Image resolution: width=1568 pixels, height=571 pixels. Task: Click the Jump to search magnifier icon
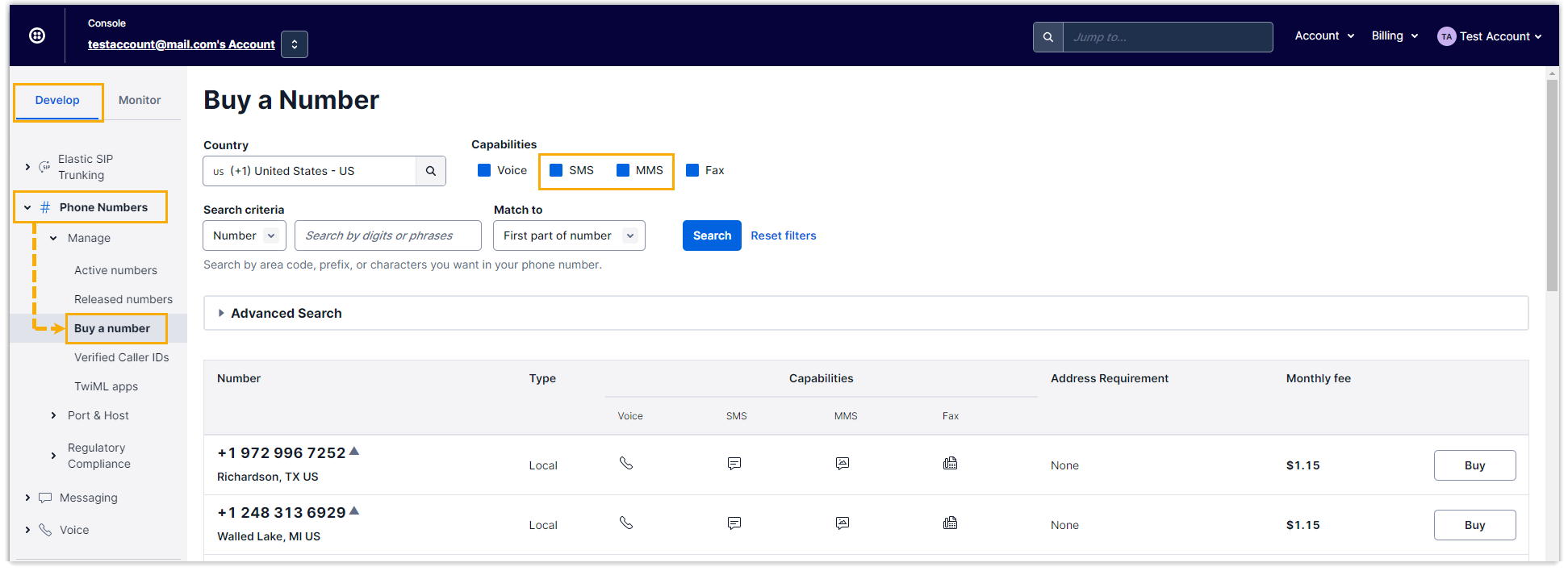1047,37
